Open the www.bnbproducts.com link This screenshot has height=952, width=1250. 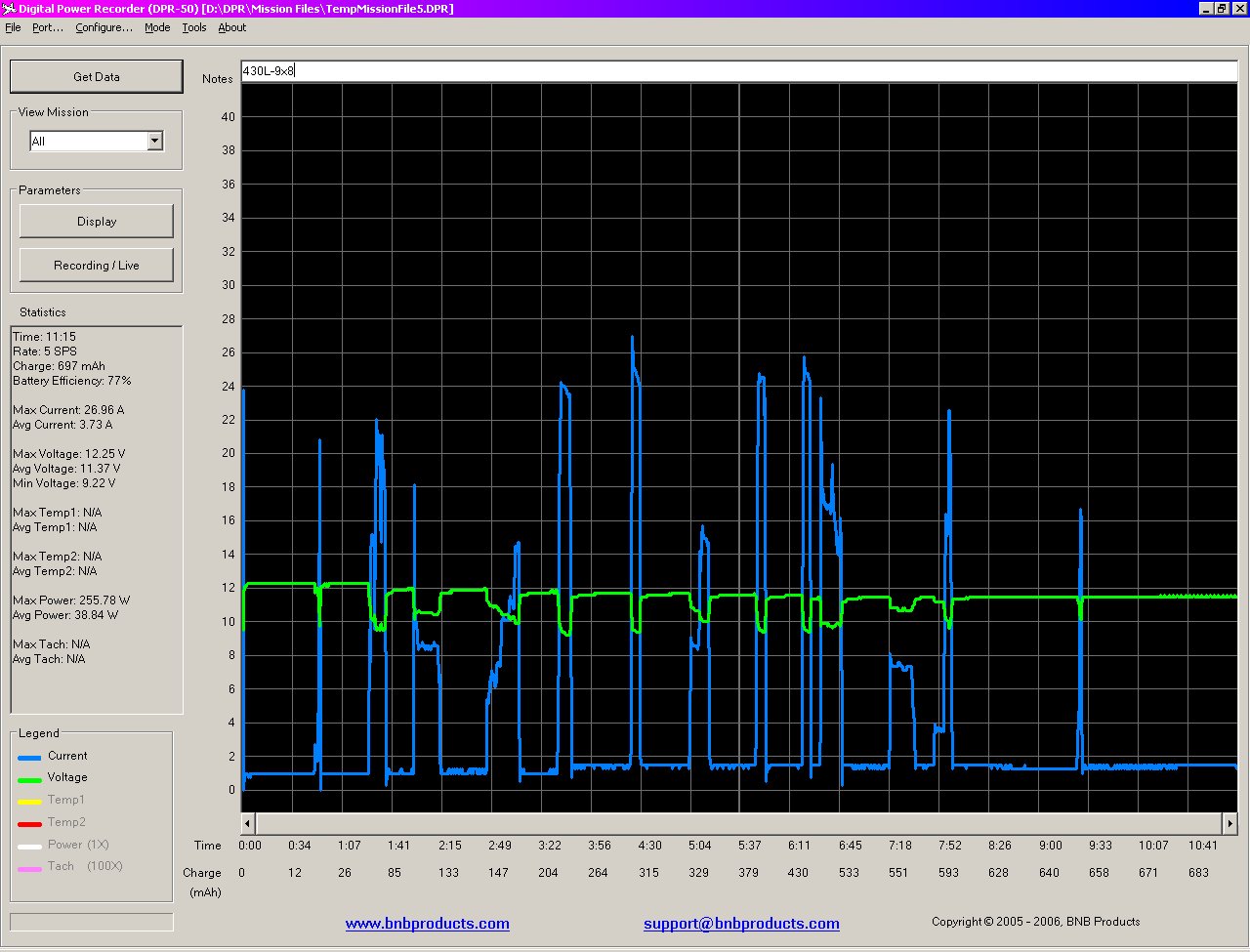pyautogui.click(x=428, y=924)
